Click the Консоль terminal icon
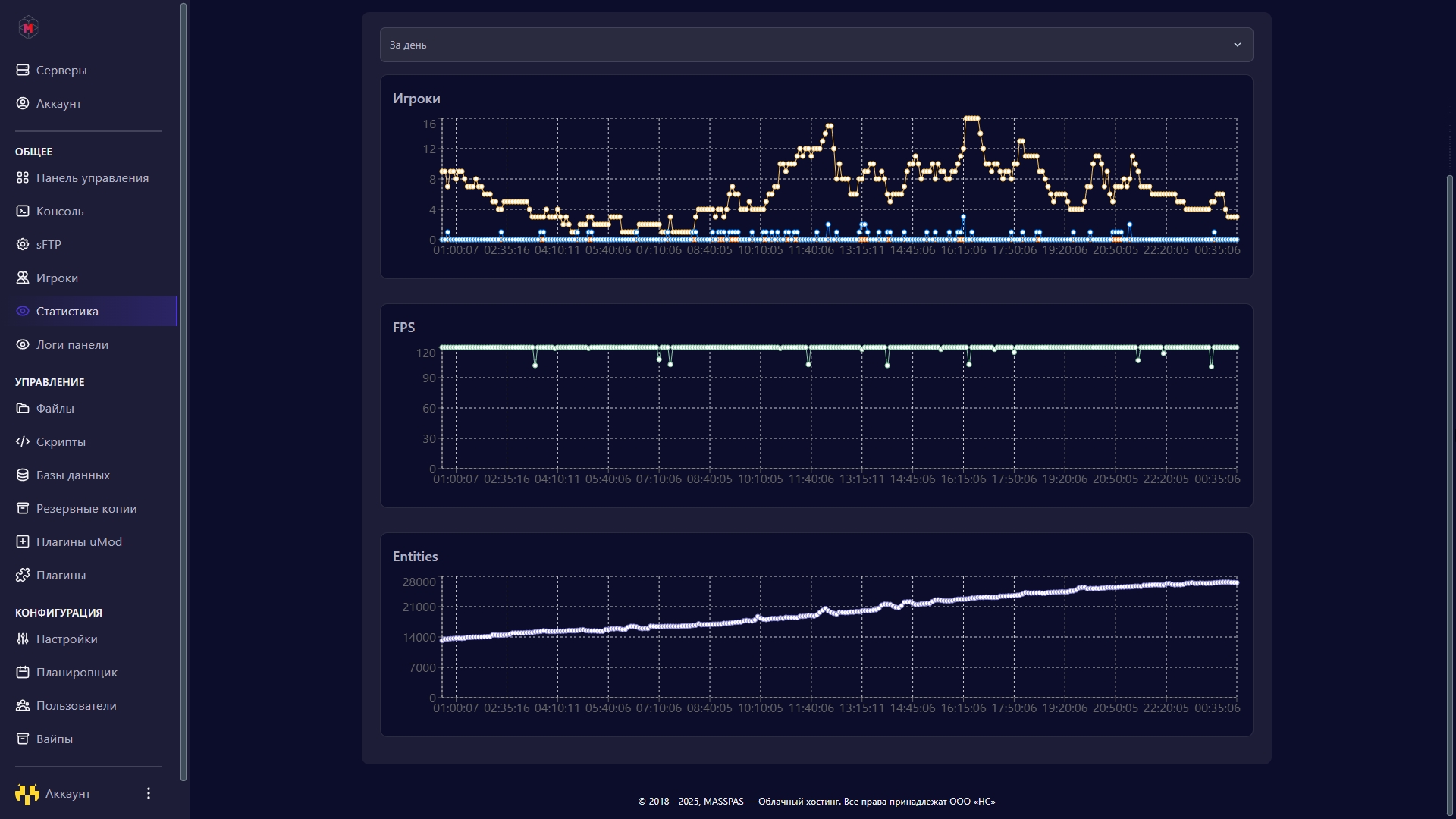The height and width of the screenshot is (819, 1456). (23, 211)
